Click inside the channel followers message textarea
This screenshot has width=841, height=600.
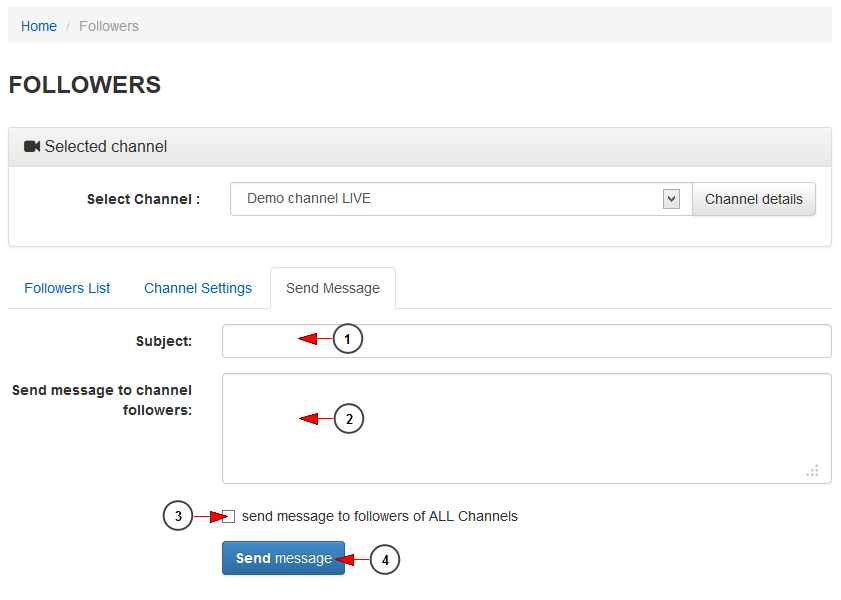coord(527,428)
